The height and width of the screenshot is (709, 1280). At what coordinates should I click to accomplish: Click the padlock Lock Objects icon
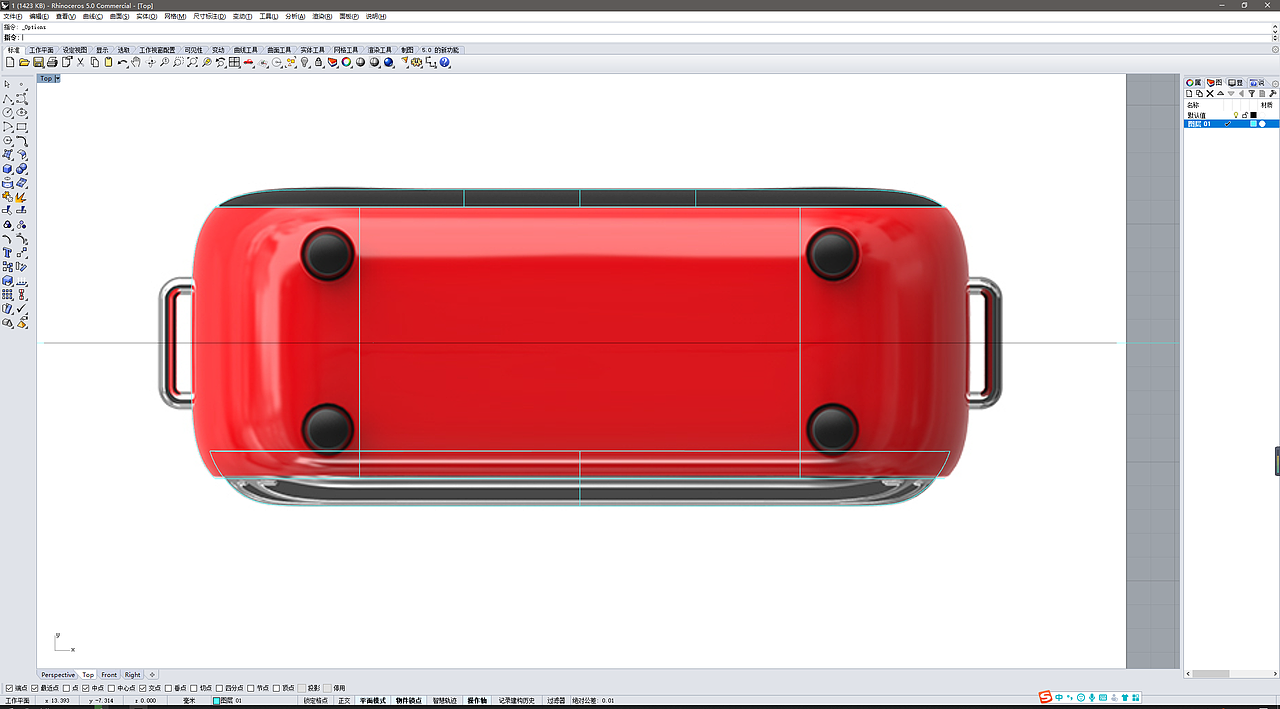click(x=318, y=62)
